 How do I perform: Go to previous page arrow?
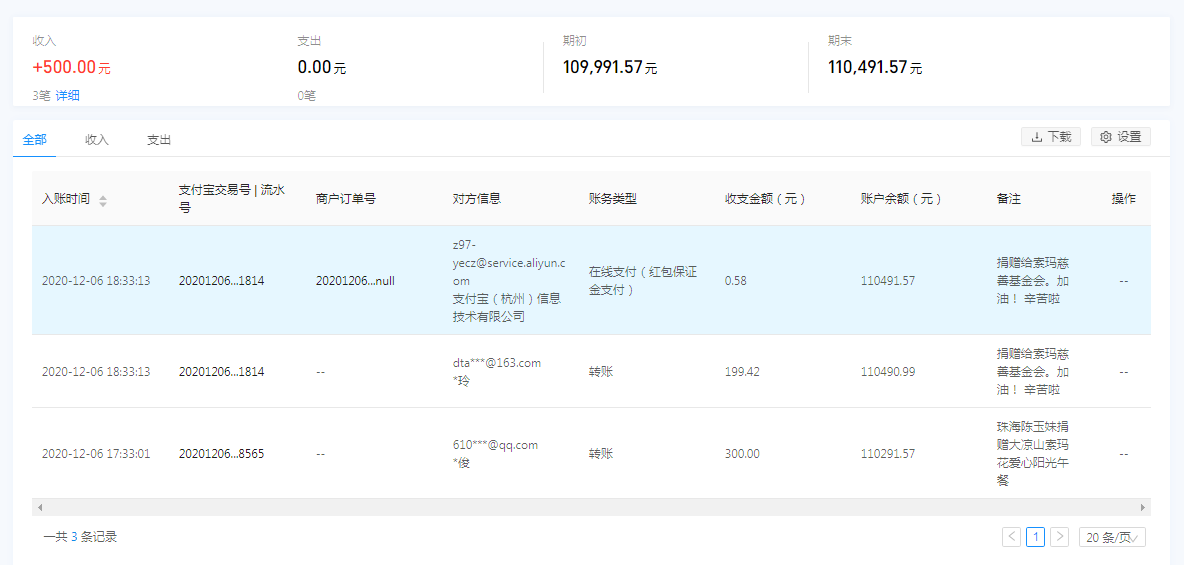(1011, 537)
